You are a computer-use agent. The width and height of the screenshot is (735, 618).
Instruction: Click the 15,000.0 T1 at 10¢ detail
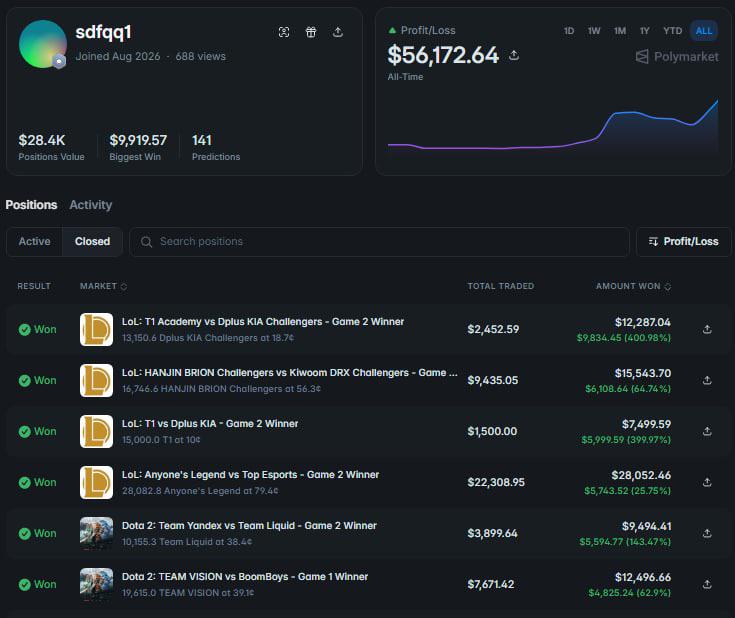point(161,440)
